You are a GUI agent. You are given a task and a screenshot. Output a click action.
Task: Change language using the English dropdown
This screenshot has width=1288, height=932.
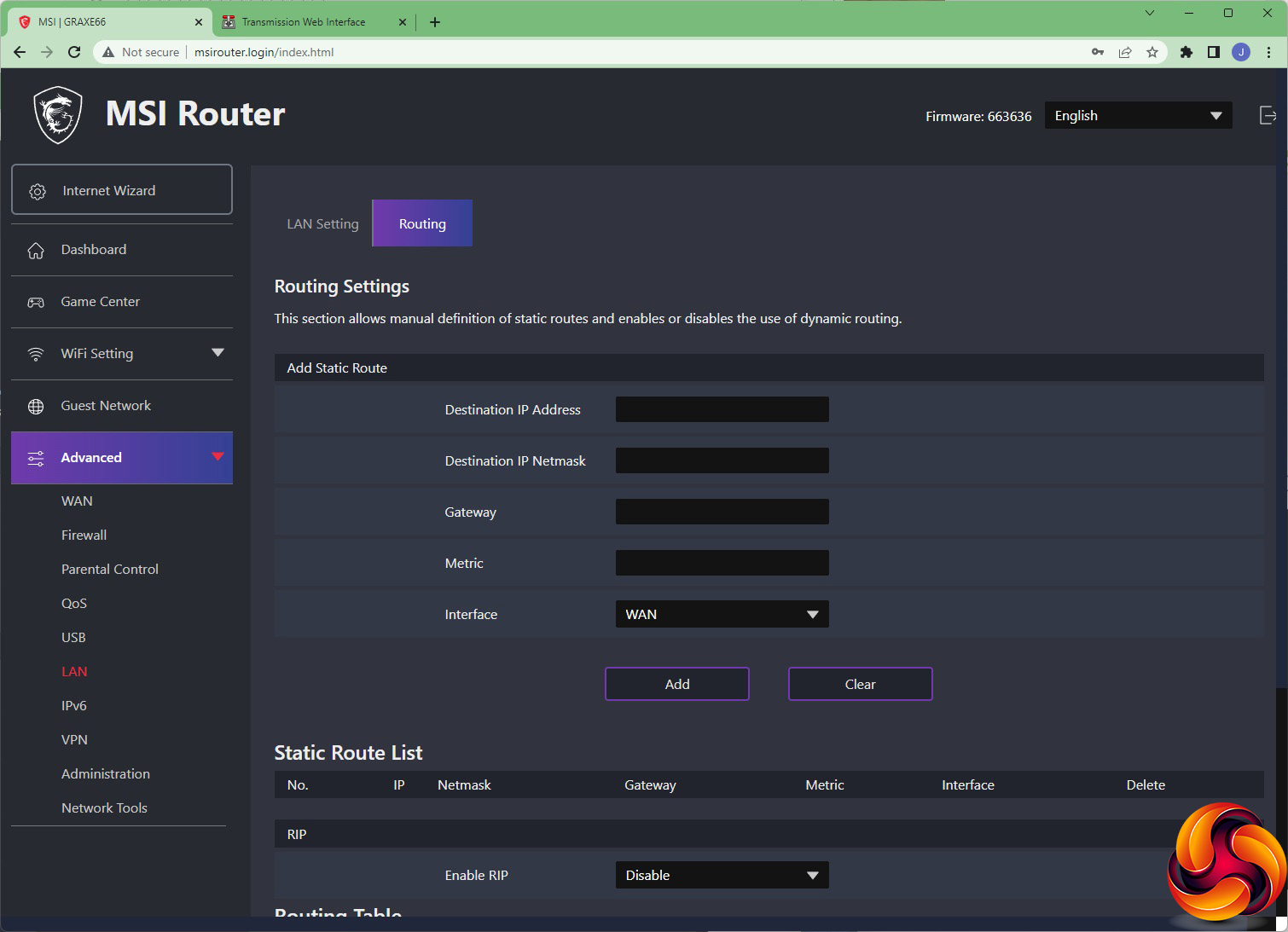click(x=1137, y=116)
